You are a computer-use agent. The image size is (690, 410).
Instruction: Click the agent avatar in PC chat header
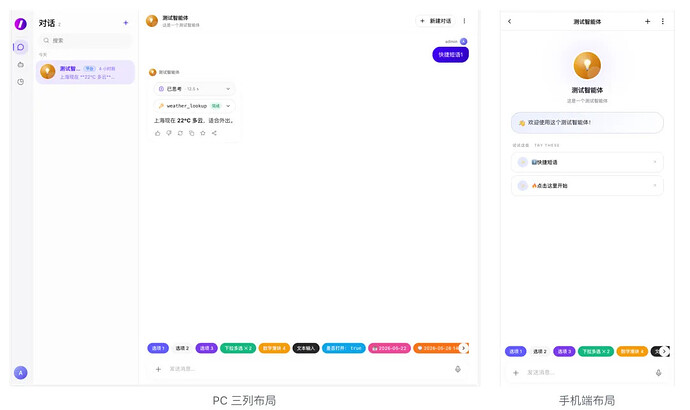point(152,21)
